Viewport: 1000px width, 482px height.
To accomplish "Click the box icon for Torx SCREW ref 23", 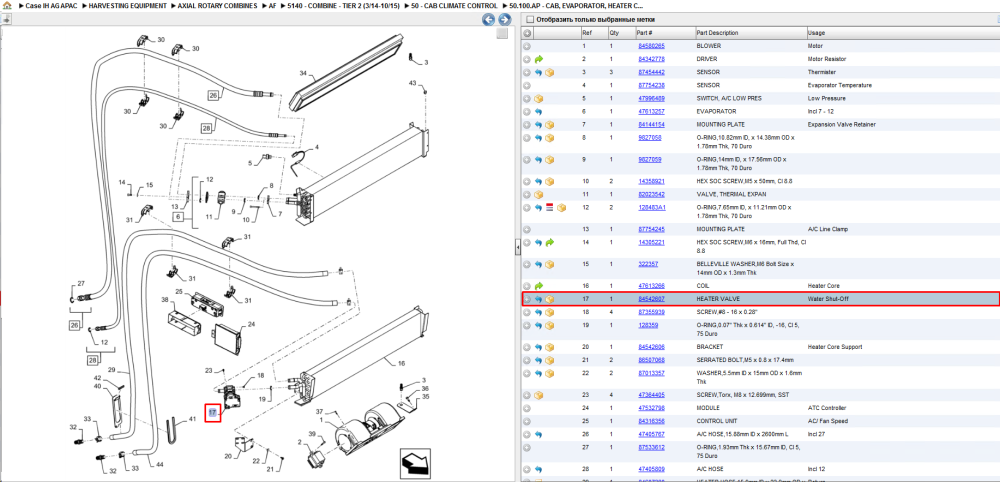I will pos(539,395).
